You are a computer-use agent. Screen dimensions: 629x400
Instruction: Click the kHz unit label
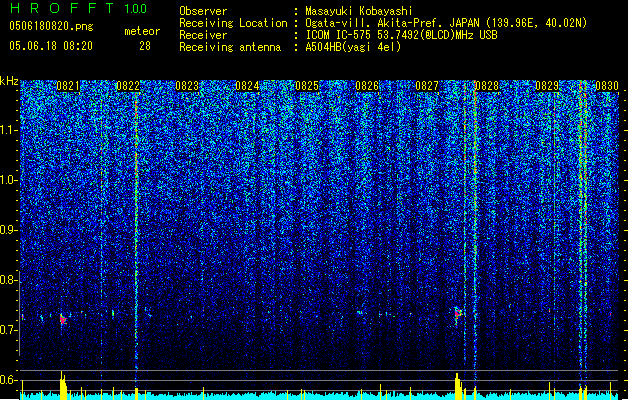(x=9, y=81)
